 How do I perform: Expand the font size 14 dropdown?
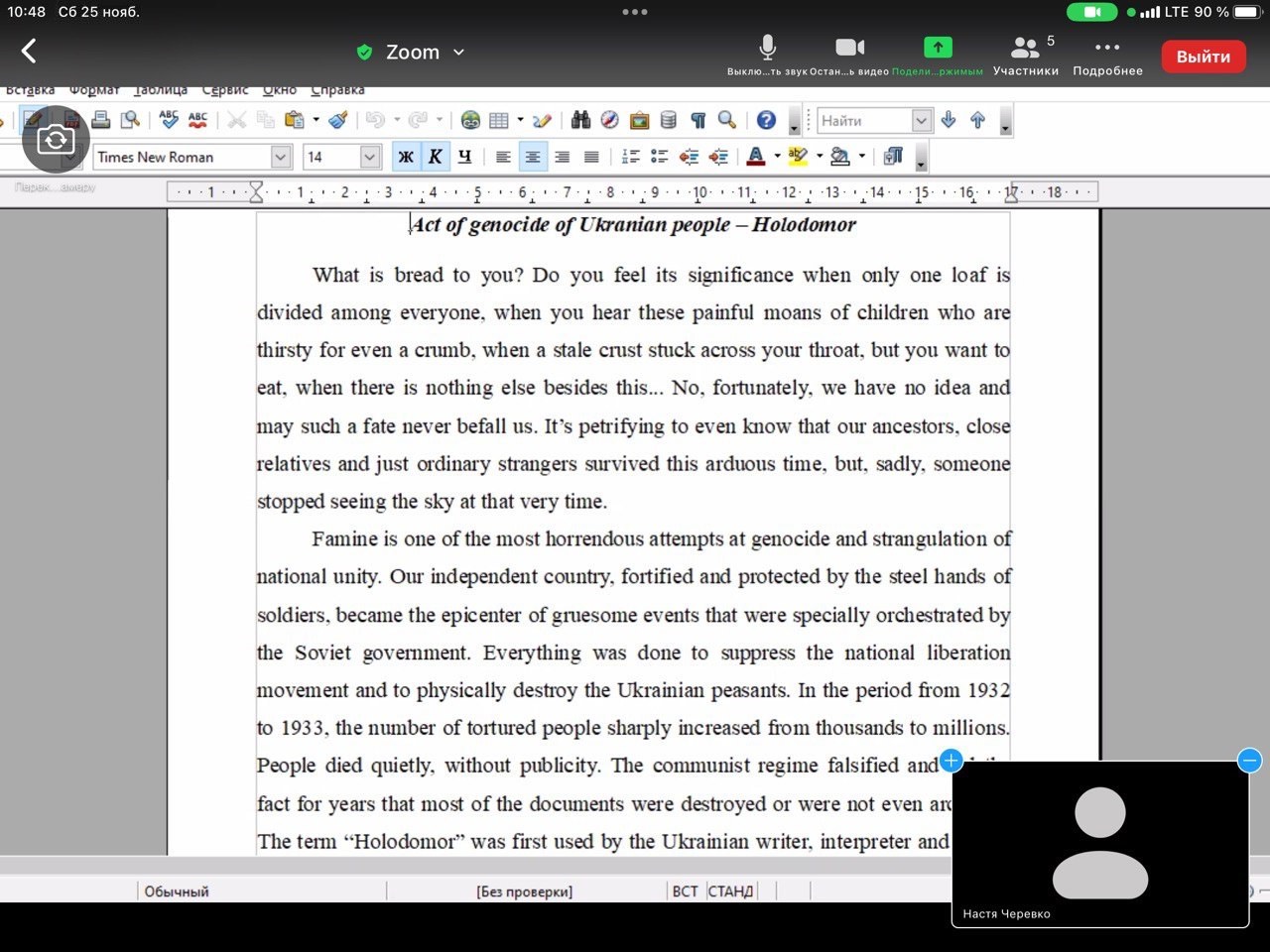[x=369, y=157]
